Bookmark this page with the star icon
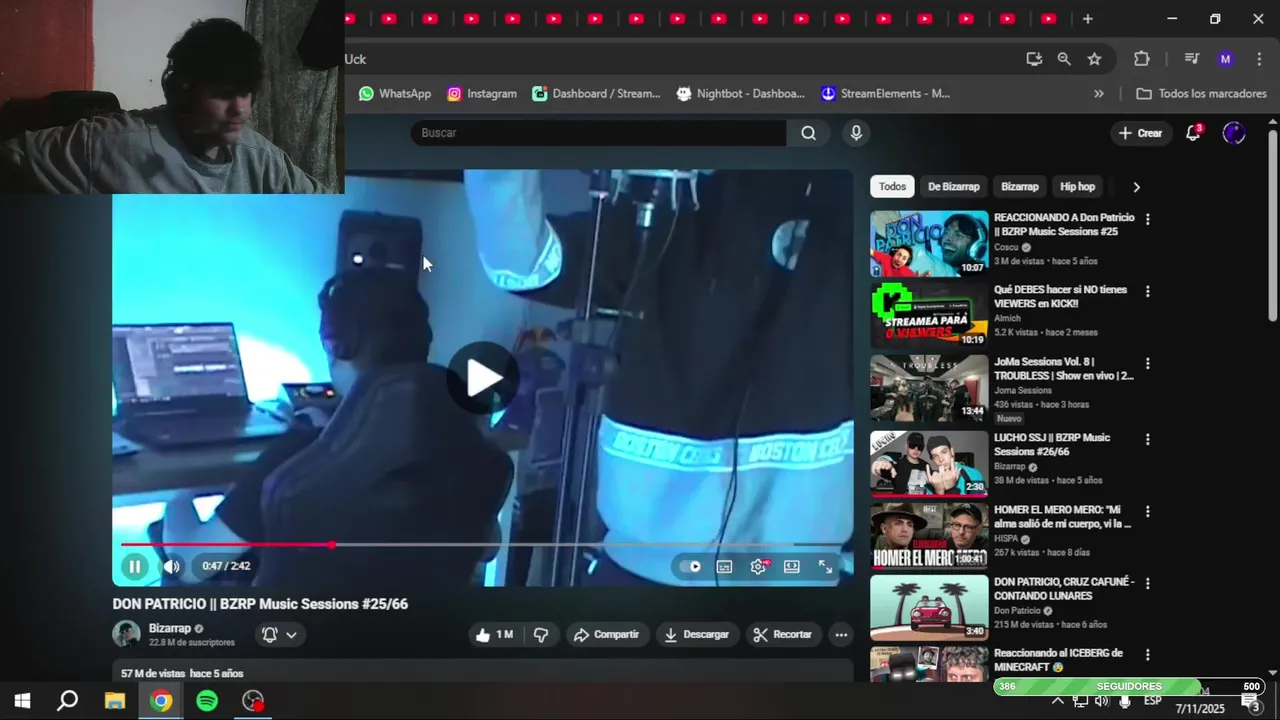1280x720 pixels. pos(1094,59)
